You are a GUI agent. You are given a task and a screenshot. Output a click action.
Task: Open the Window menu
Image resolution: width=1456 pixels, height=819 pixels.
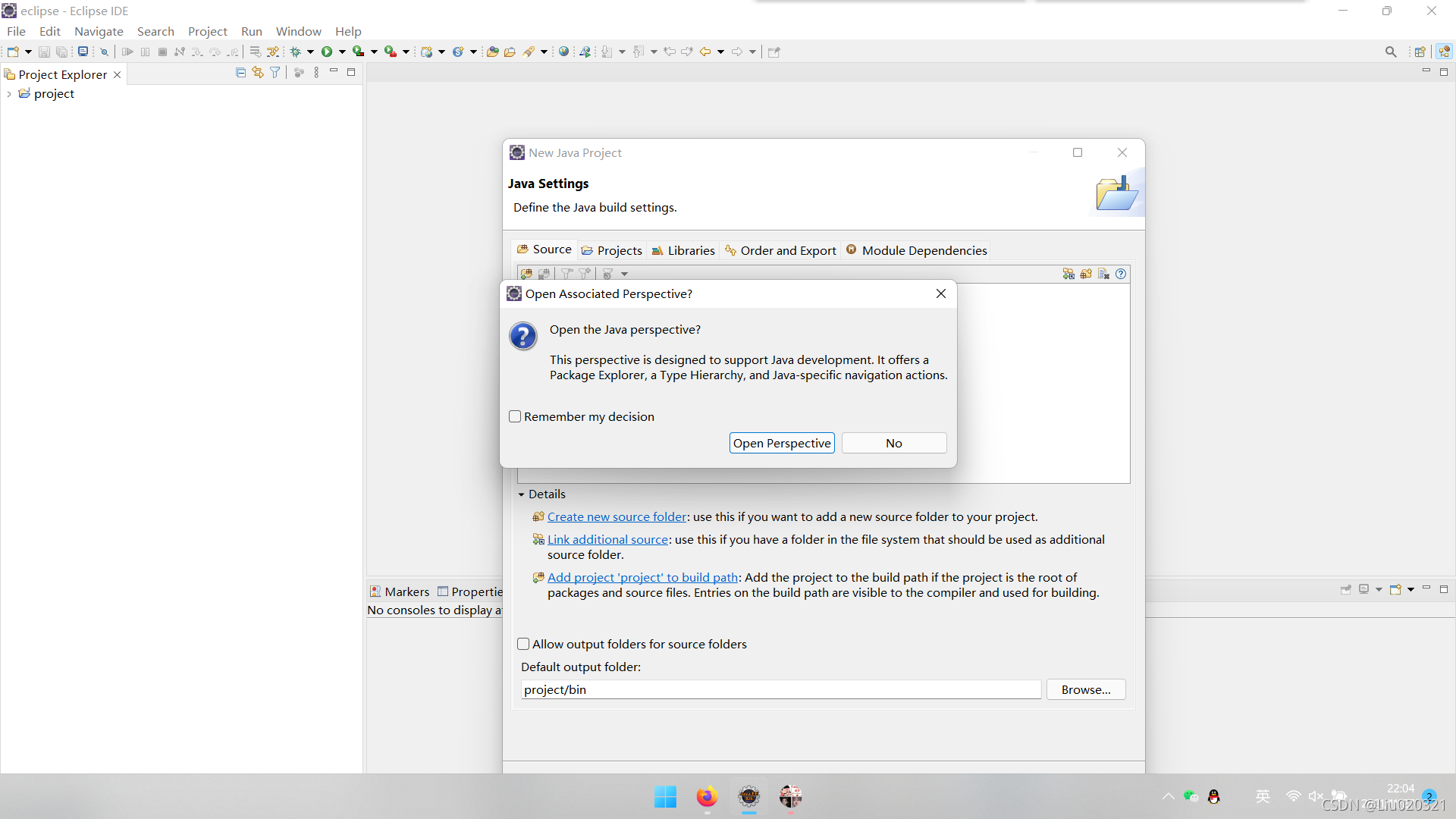pyautogui.click(x=298, y=31)
